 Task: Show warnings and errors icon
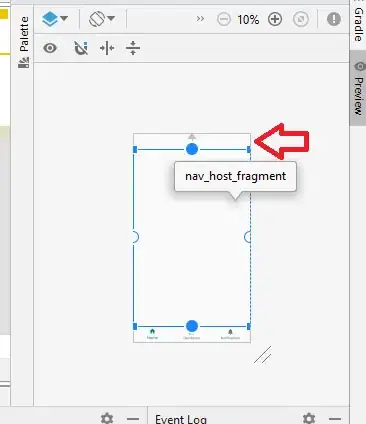334,19
